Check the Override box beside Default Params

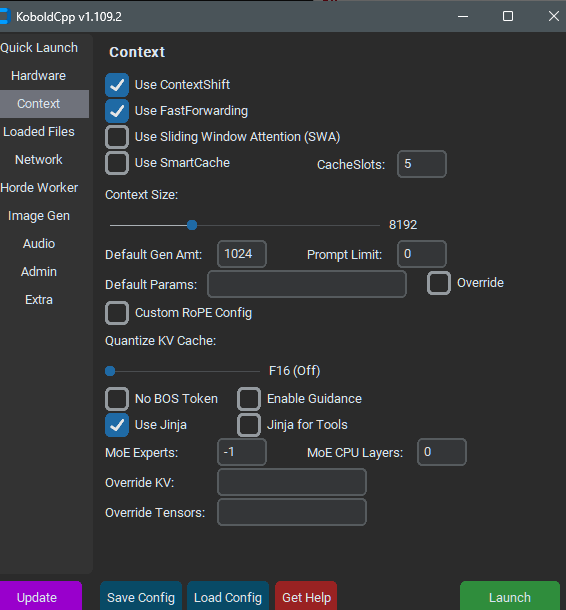click(x=439, y=283)
